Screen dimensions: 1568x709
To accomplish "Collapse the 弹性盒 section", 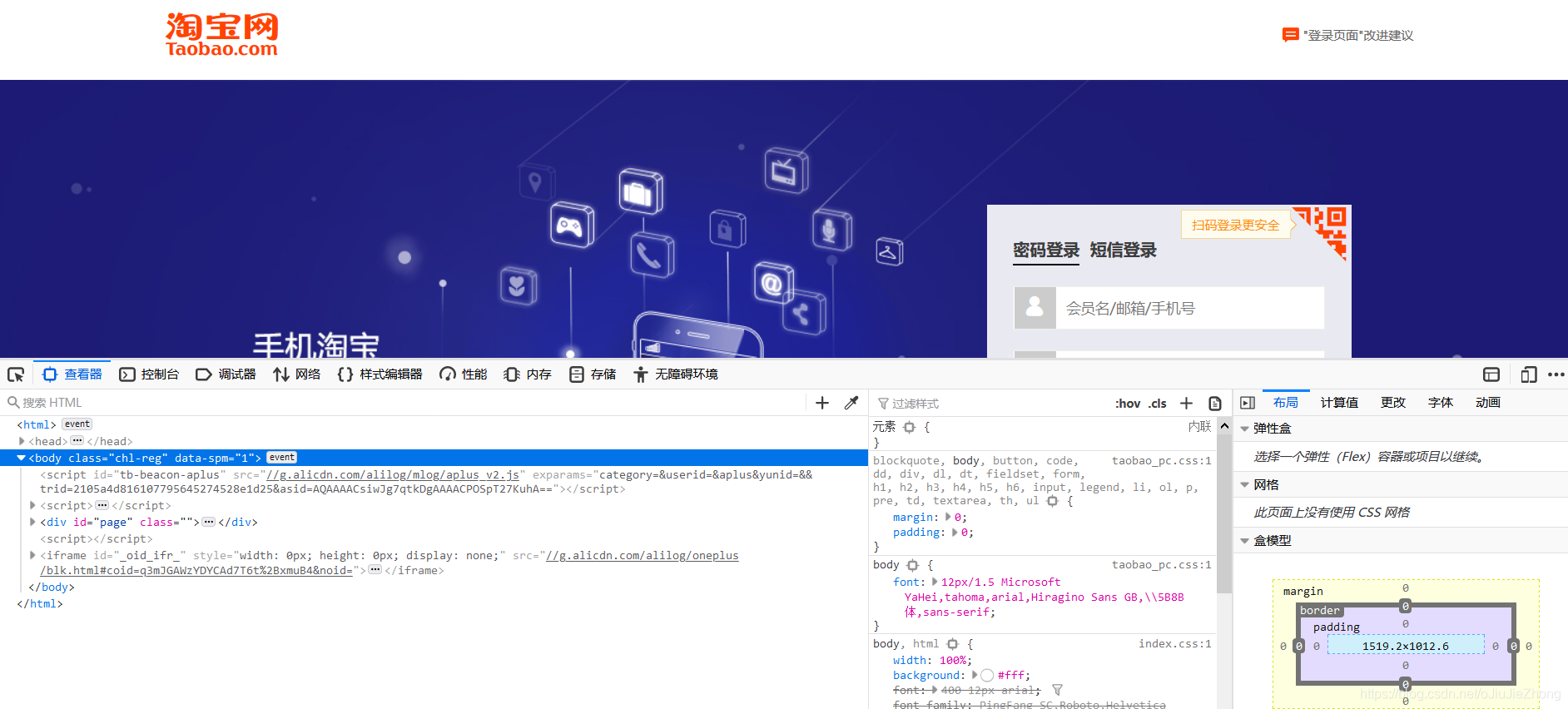I will click(1245, 429).
